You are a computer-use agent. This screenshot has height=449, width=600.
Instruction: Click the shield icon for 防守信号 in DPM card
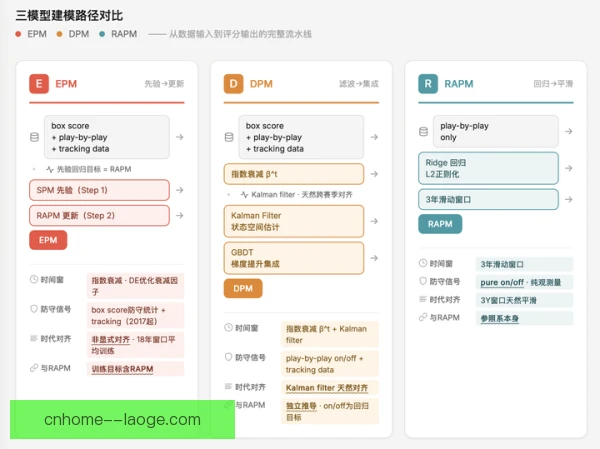pyautogui.click(x=228, y=357)
